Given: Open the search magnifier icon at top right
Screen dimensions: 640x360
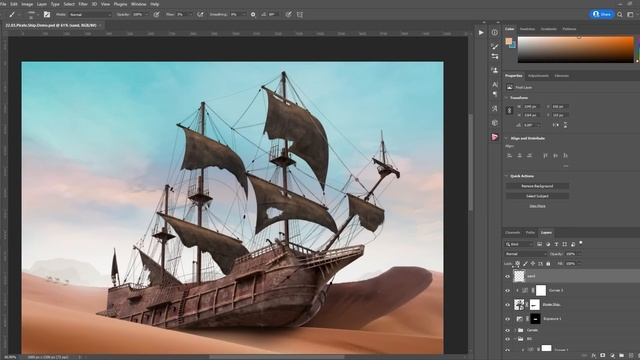Looking at the screenshot, I should click(620, 15).
